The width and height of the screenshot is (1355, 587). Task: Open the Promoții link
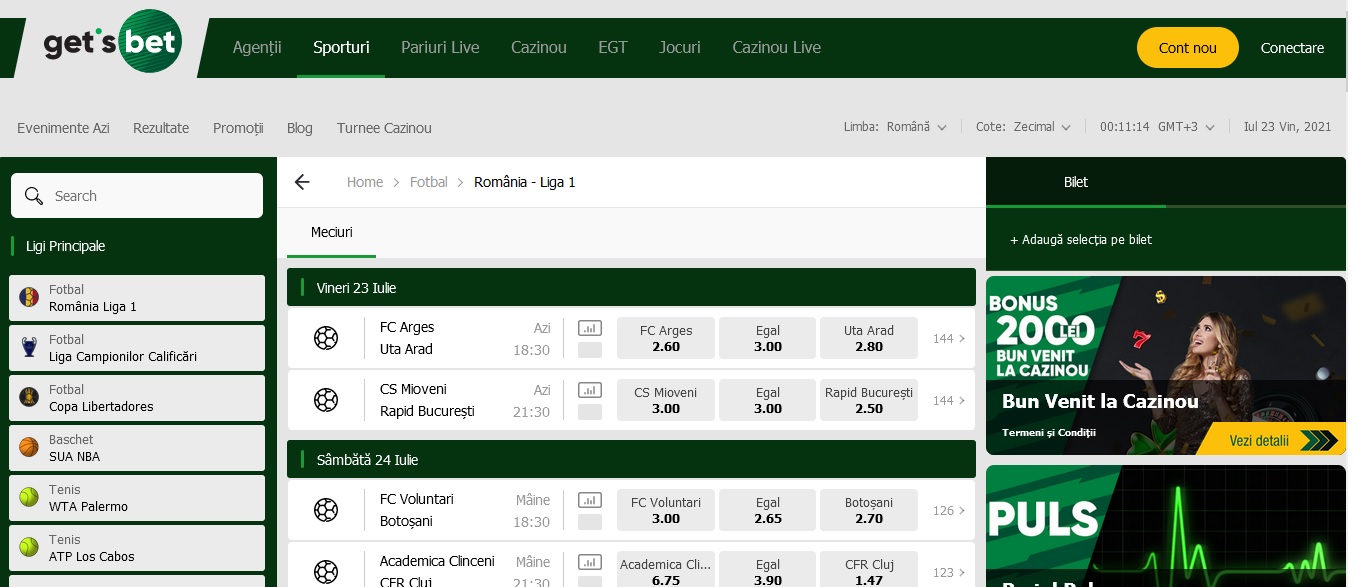click(x=238, y=128)
